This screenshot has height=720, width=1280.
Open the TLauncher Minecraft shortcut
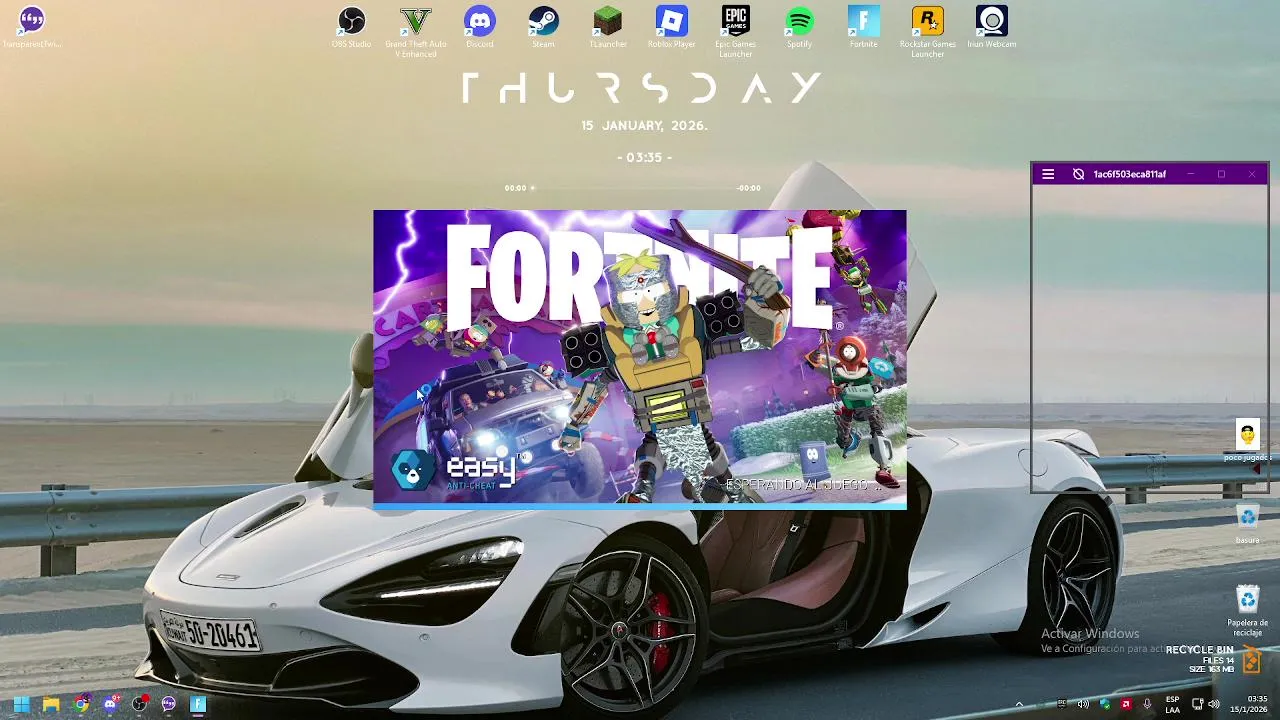click(608, 27)
